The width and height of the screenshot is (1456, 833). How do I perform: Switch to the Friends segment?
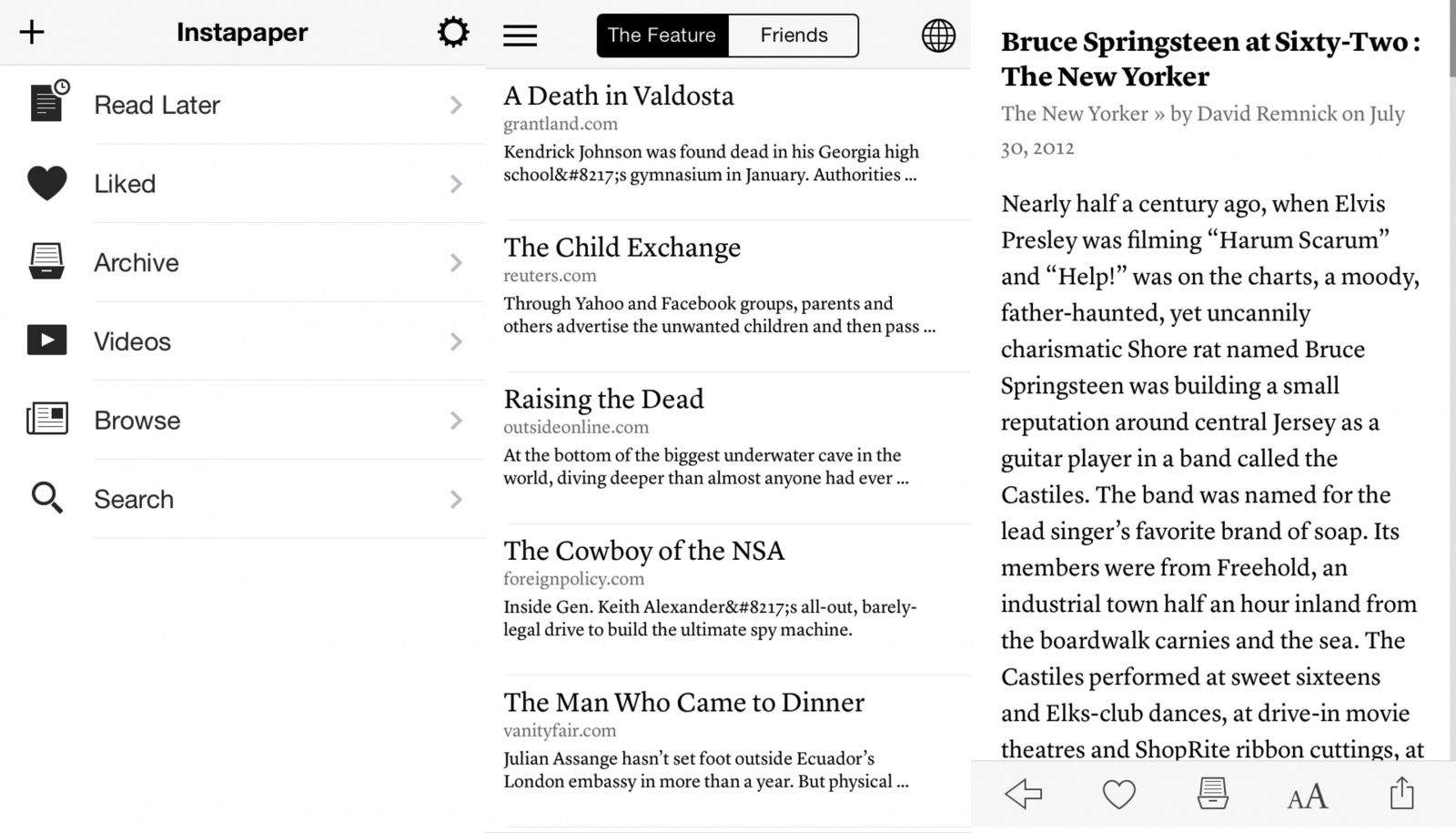point(794,36)
